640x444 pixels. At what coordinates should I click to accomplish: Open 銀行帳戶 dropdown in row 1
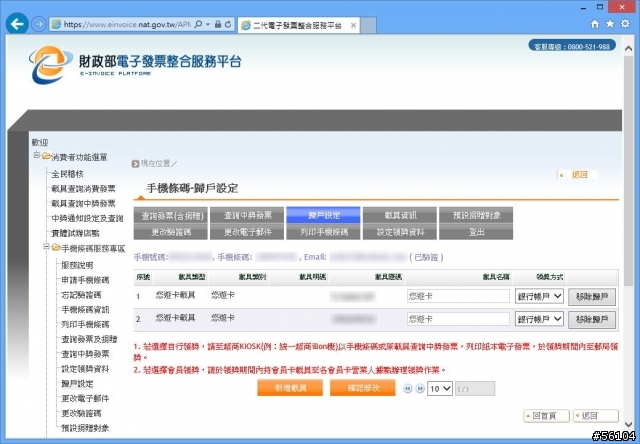click(x=539, y=296)
